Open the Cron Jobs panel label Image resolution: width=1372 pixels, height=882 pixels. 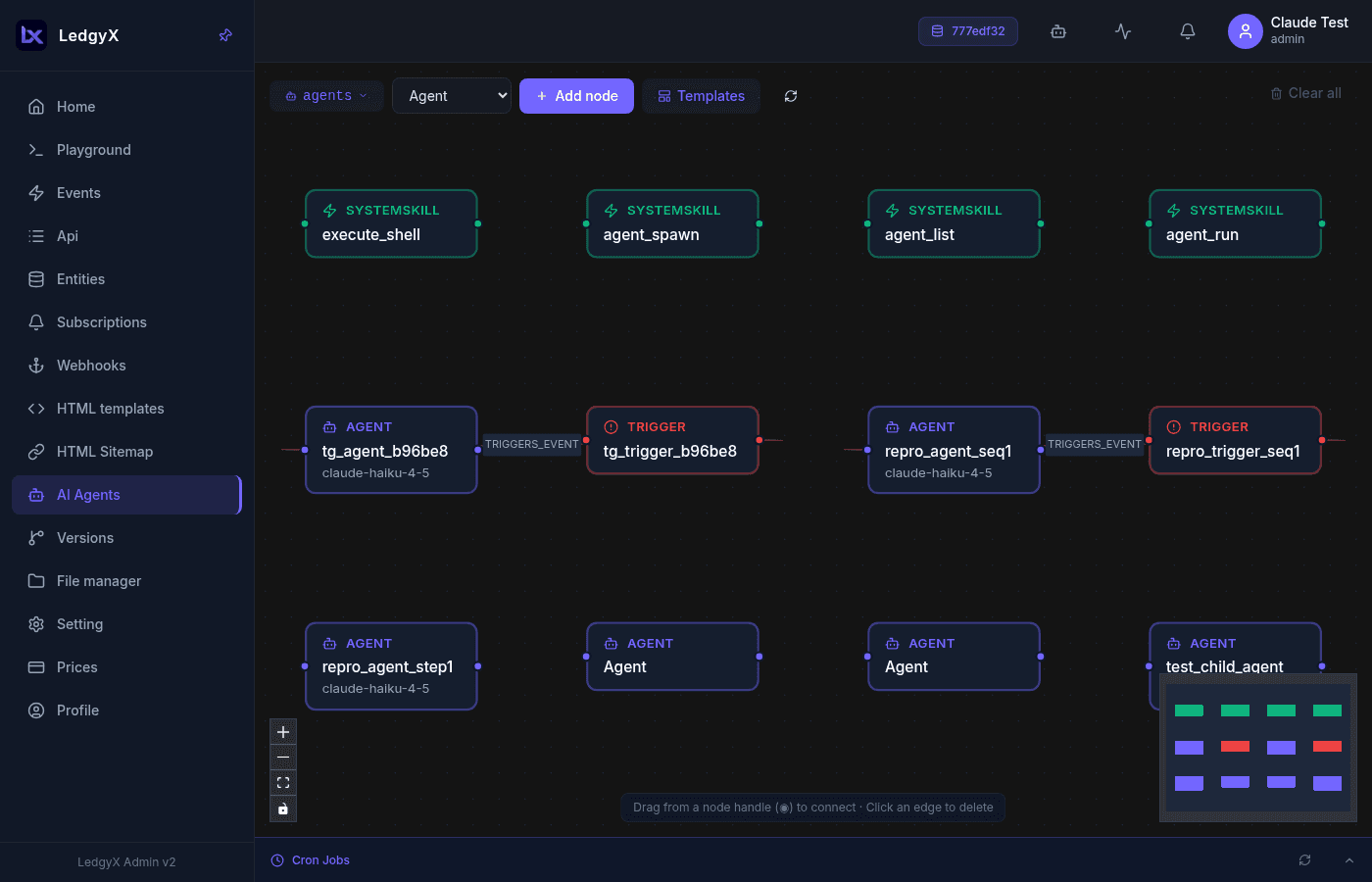coord(320,860)
